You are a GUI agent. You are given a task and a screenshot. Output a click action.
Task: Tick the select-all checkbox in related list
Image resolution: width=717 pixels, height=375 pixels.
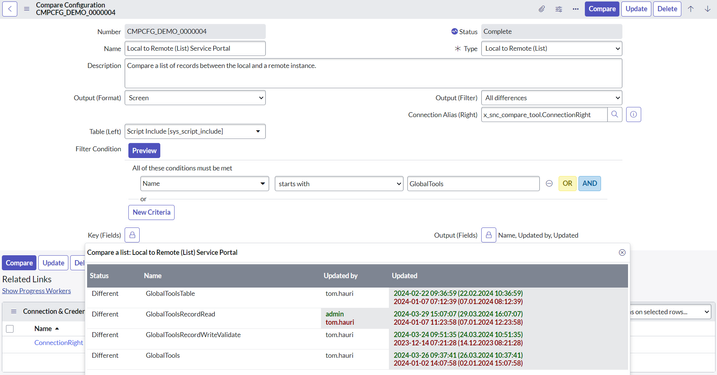[x=10, y=329]
